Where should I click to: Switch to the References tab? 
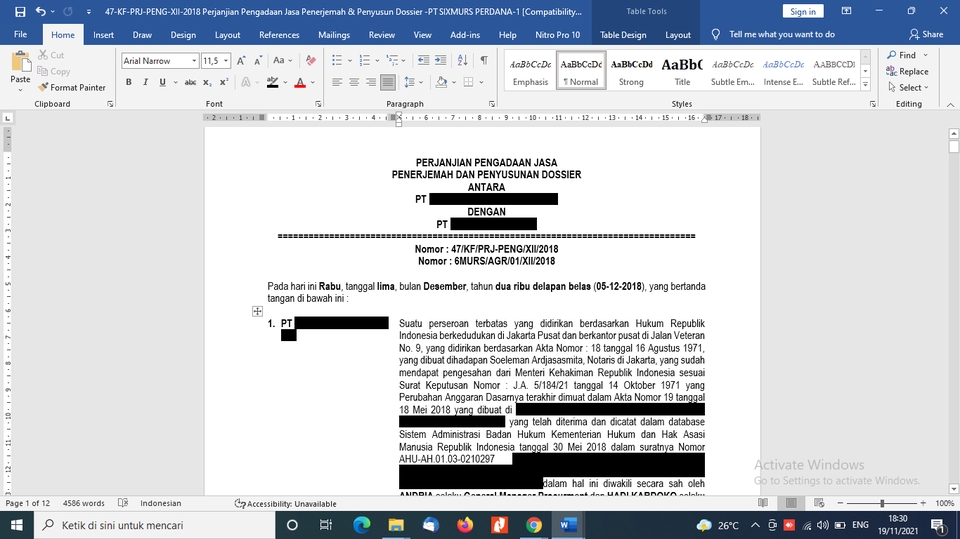(x=279, y=35)
